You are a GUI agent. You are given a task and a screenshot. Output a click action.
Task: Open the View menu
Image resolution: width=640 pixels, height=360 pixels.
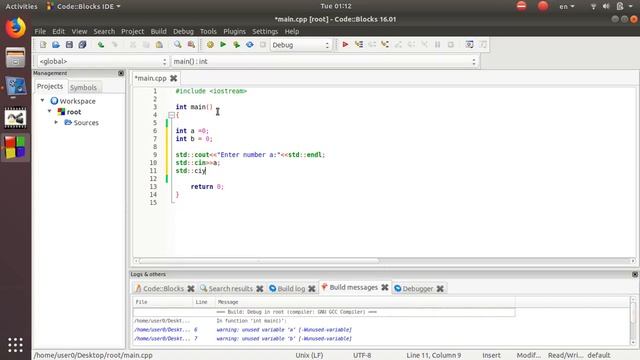point(79,31)
